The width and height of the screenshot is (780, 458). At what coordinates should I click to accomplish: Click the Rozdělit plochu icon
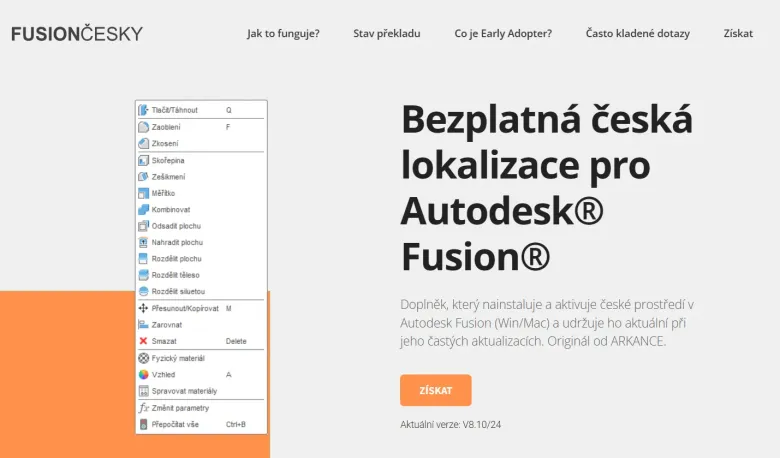(x=143, y=259)
